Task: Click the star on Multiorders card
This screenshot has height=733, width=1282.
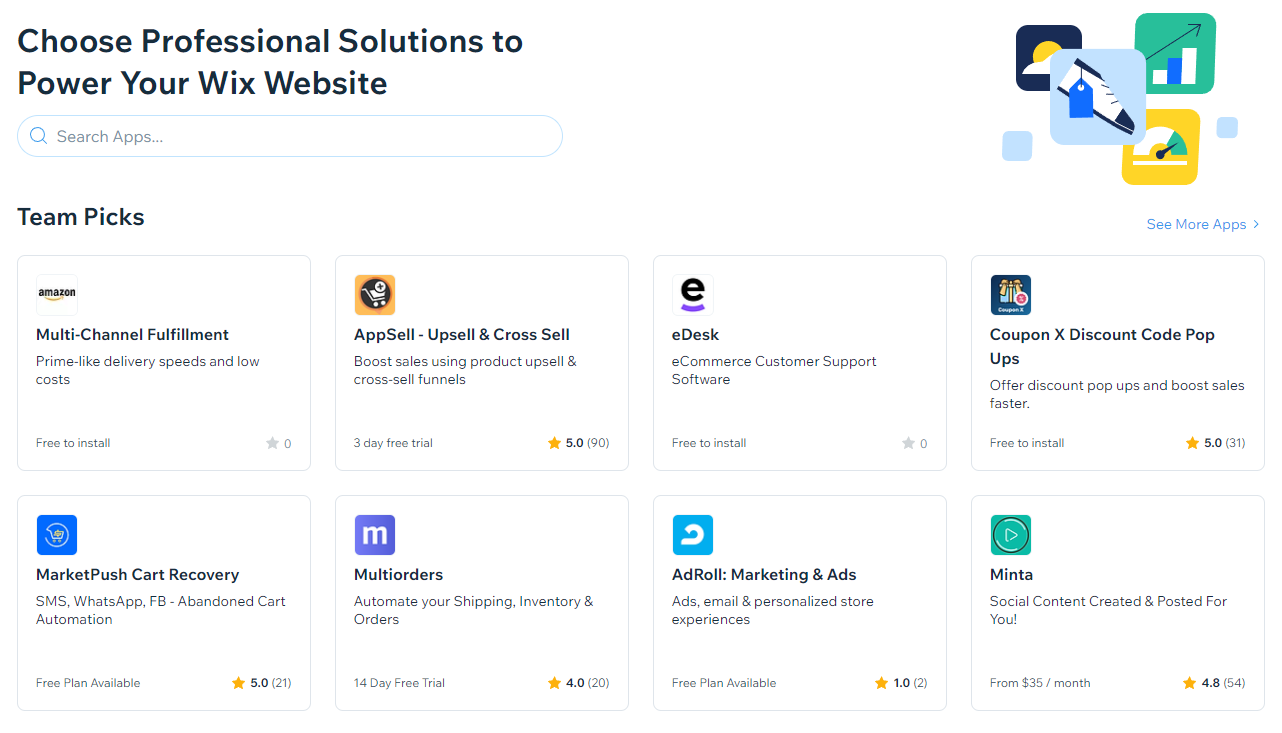Action: pyautogui.click(x=554, y=683)
